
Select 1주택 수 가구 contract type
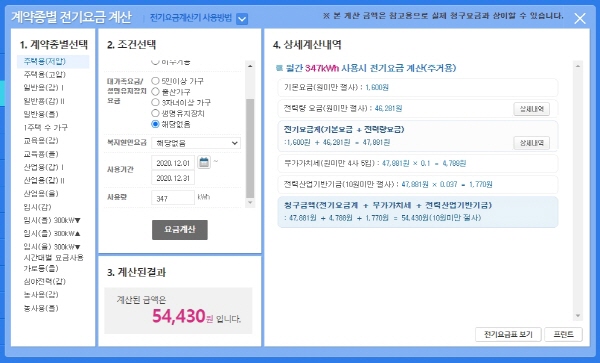coord(46,127)
